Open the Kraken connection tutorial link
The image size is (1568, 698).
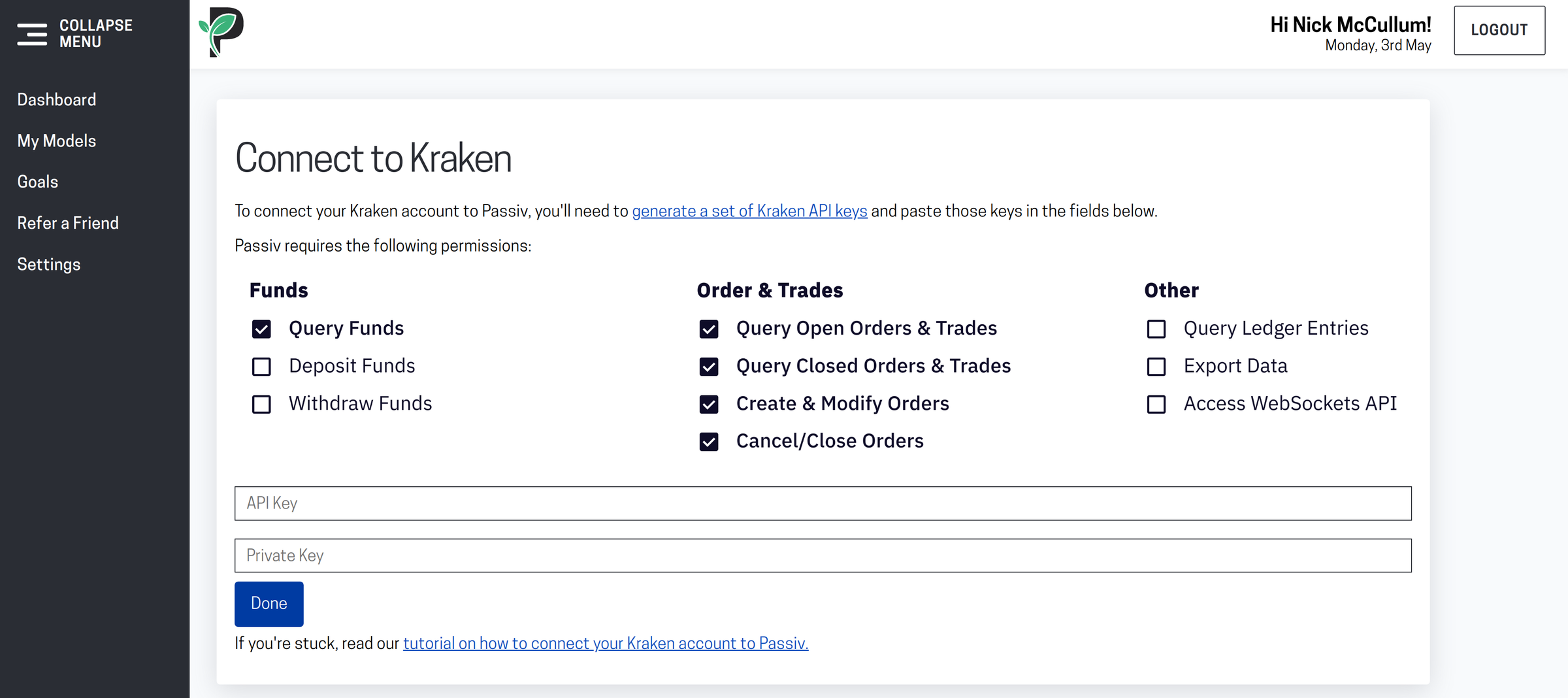606,643
